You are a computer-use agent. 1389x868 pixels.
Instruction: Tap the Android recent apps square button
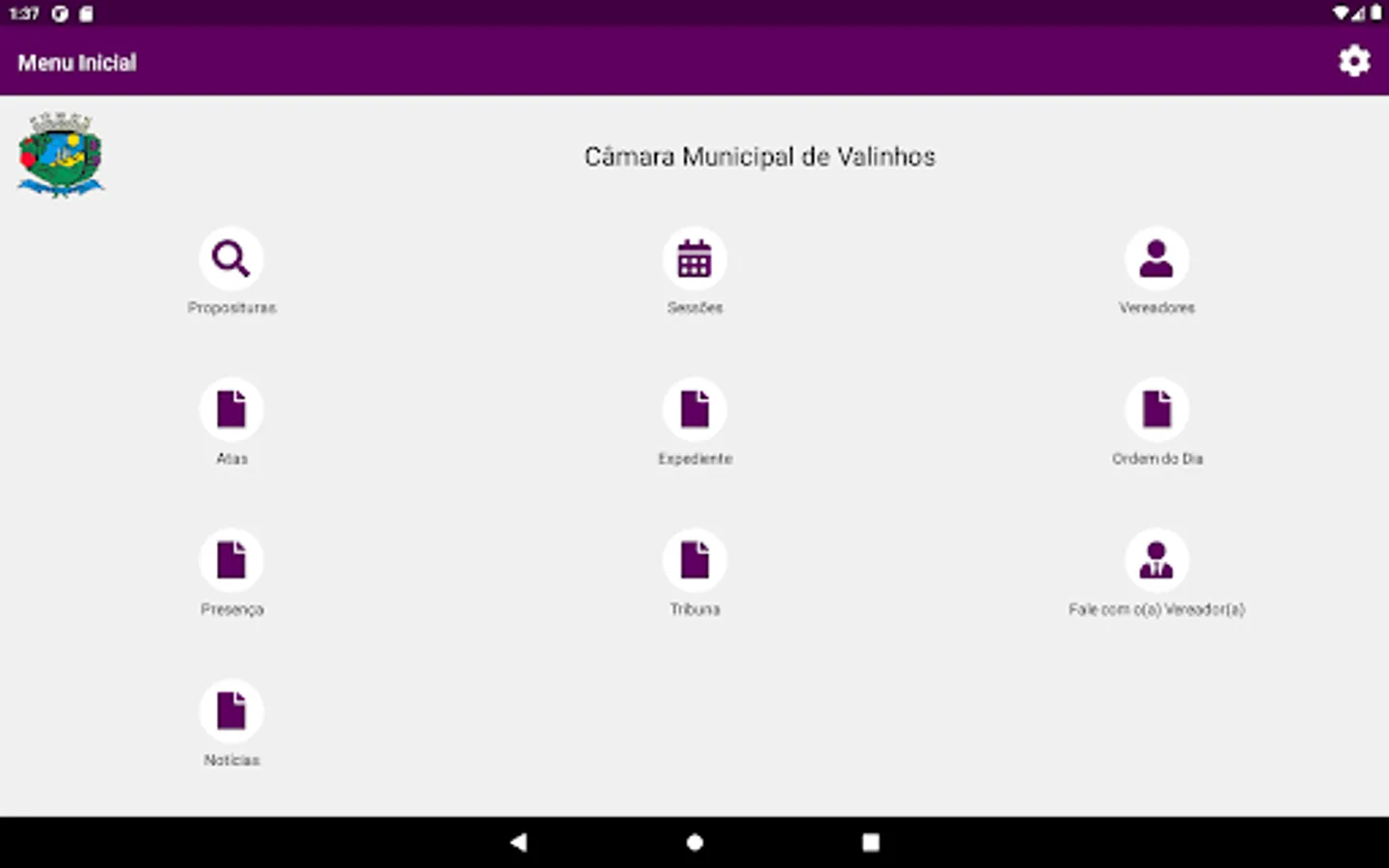coord(870,842)
